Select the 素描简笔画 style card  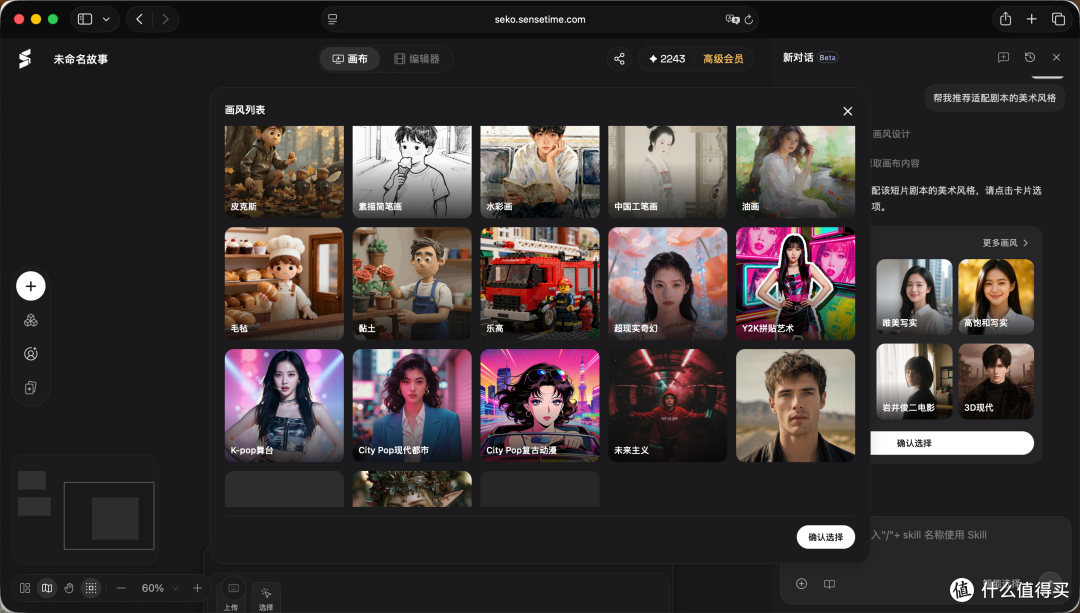tap(412, 172)
